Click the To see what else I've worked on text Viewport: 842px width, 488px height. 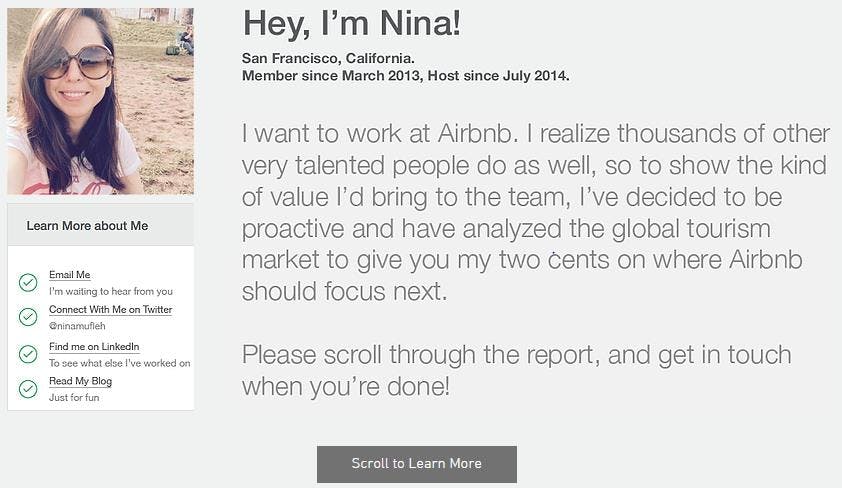coord(120,363)
